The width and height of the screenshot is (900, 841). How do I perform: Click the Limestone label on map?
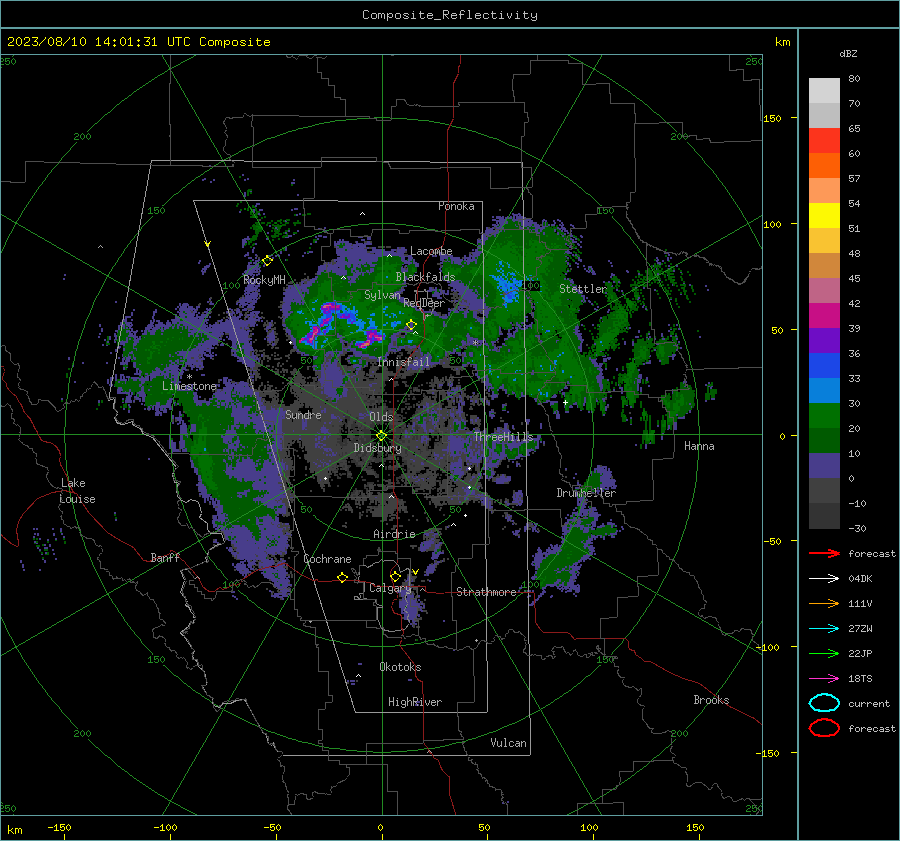[x=189, y=386]
